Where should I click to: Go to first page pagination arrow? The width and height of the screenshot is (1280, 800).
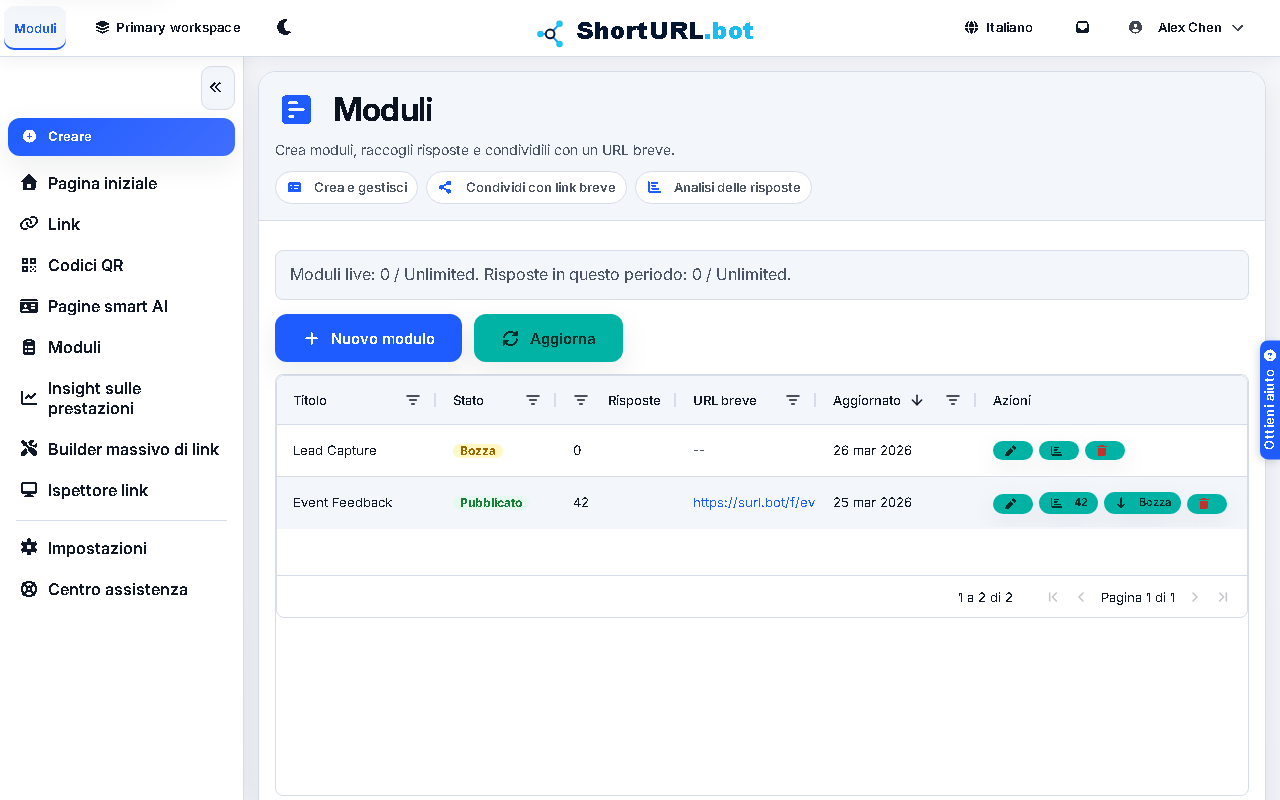[1053, 597]
